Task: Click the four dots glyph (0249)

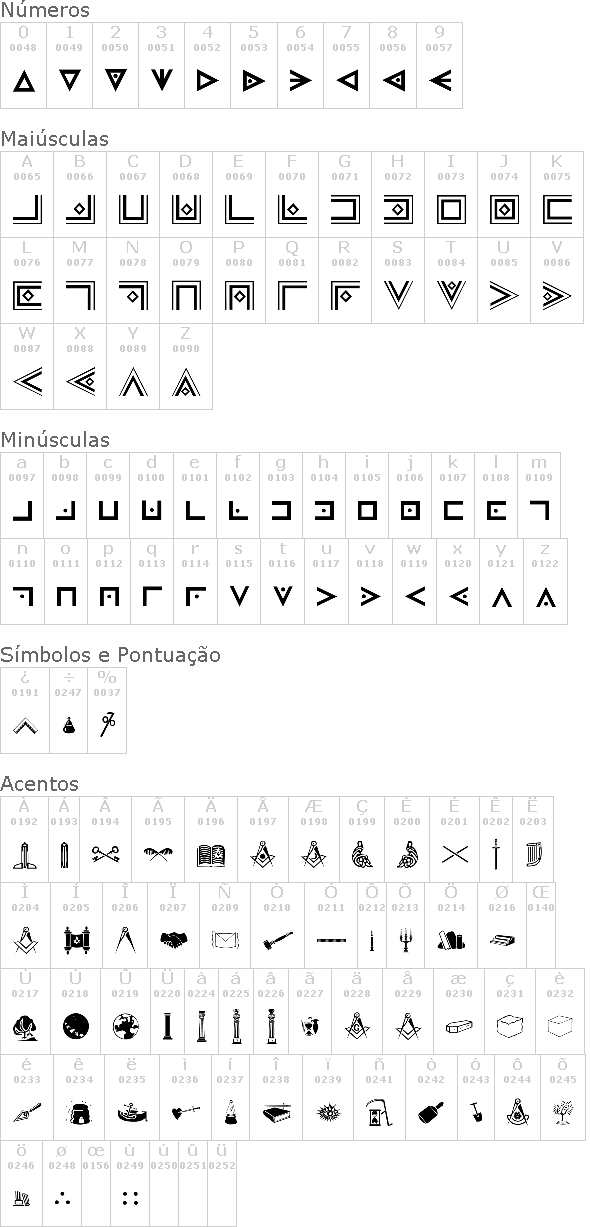Action: (x=130, y=1197)
